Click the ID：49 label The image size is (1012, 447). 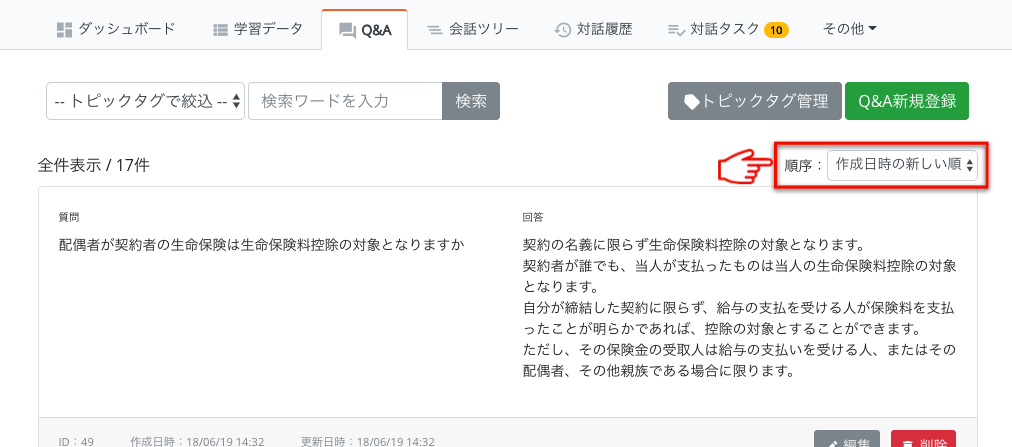point(76,442)
